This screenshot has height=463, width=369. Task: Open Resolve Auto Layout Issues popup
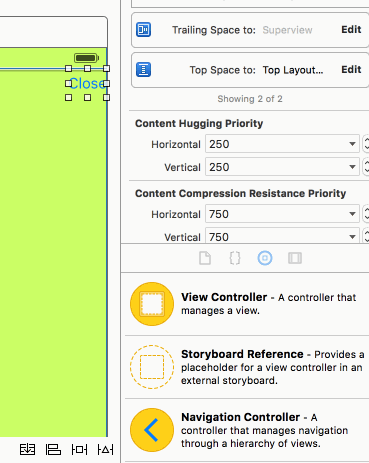pos(105,449)
